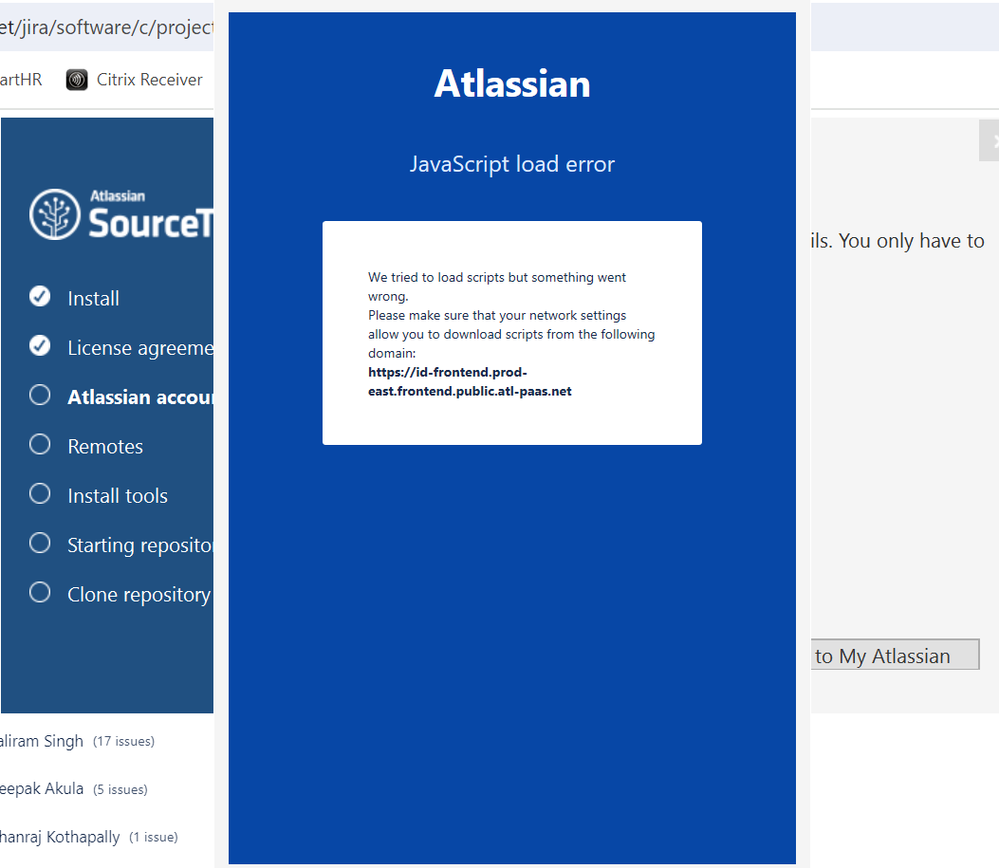999x868 pixels.
Task: Open the SmartHR bookmark
Action: point(21,80)
